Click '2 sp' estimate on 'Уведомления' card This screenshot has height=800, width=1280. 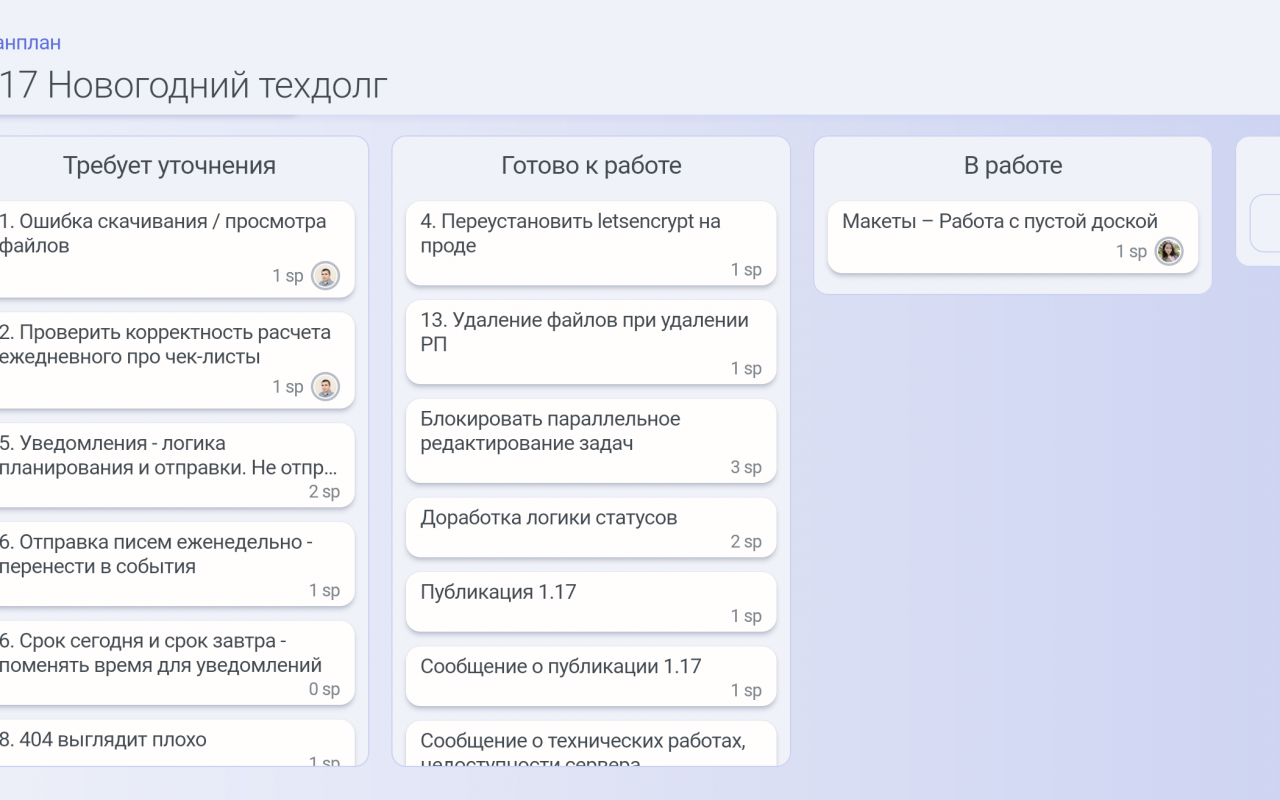pyautogui.click(x=324, y=492)
